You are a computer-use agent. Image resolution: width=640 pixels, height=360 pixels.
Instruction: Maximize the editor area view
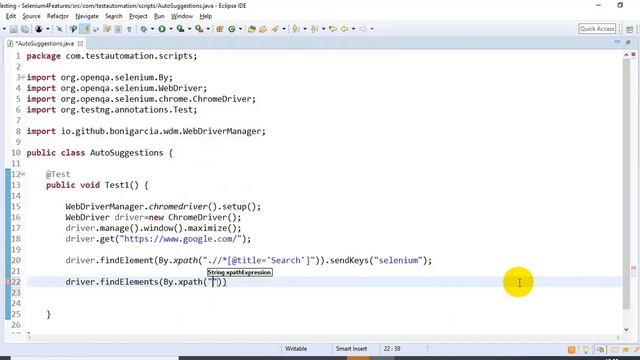[x=628, y=42]
